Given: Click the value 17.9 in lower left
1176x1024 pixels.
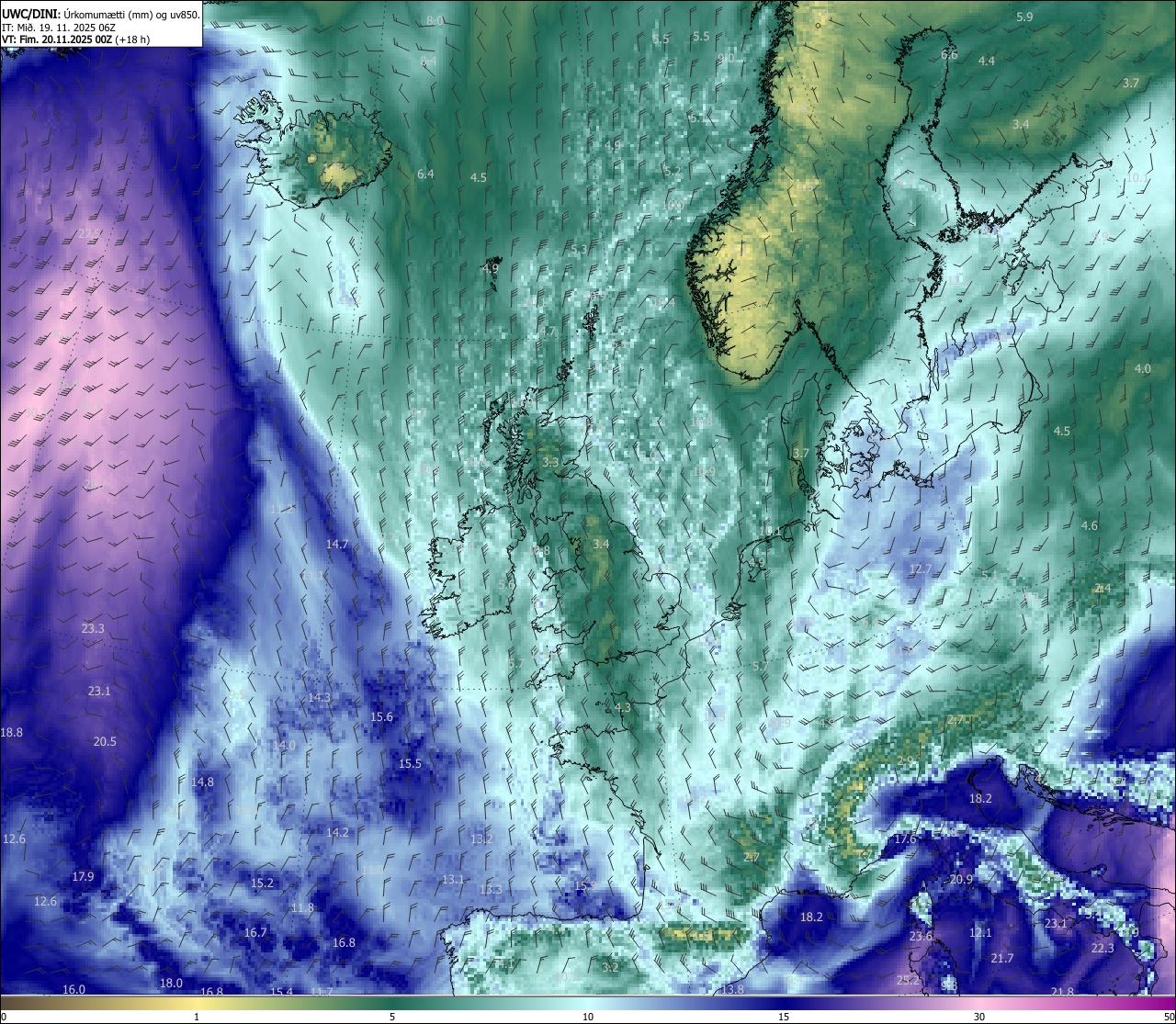Looking at the screenshot, I should (x=83, y=876).
